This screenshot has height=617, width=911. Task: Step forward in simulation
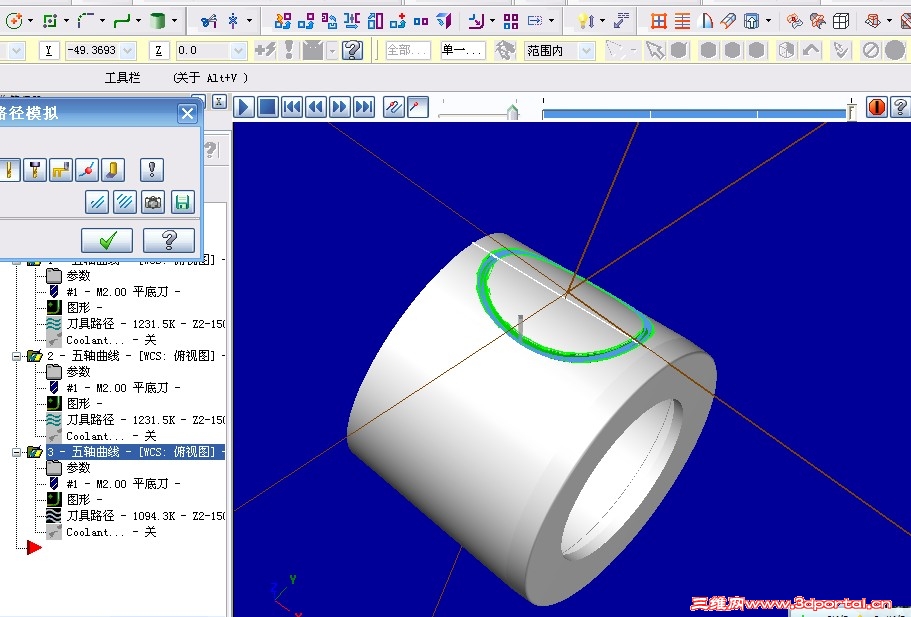[x=339, y=107]
